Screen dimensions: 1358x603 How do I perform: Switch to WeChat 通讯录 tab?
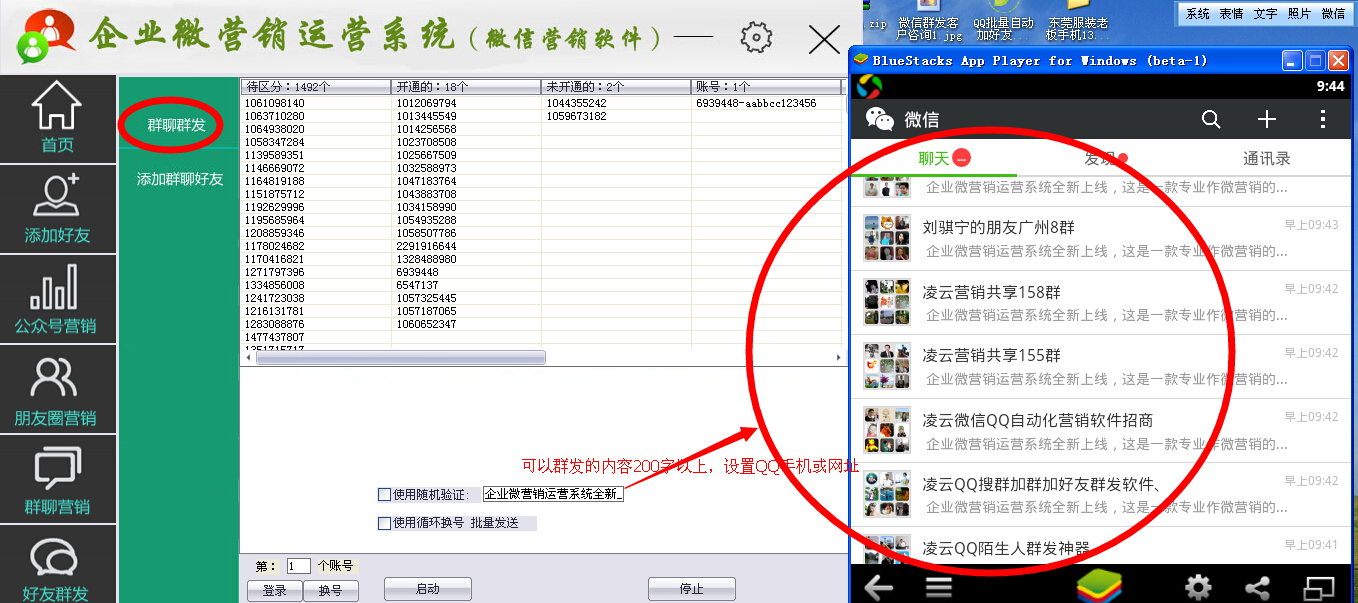[x=1266, y=159]
